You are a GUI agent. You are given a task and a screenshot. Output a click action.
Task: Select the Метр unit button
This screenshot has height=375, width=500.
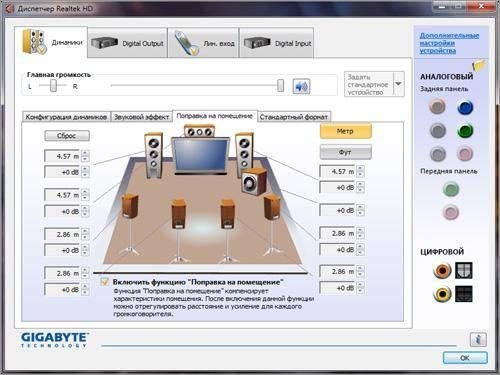coord(345,131)
